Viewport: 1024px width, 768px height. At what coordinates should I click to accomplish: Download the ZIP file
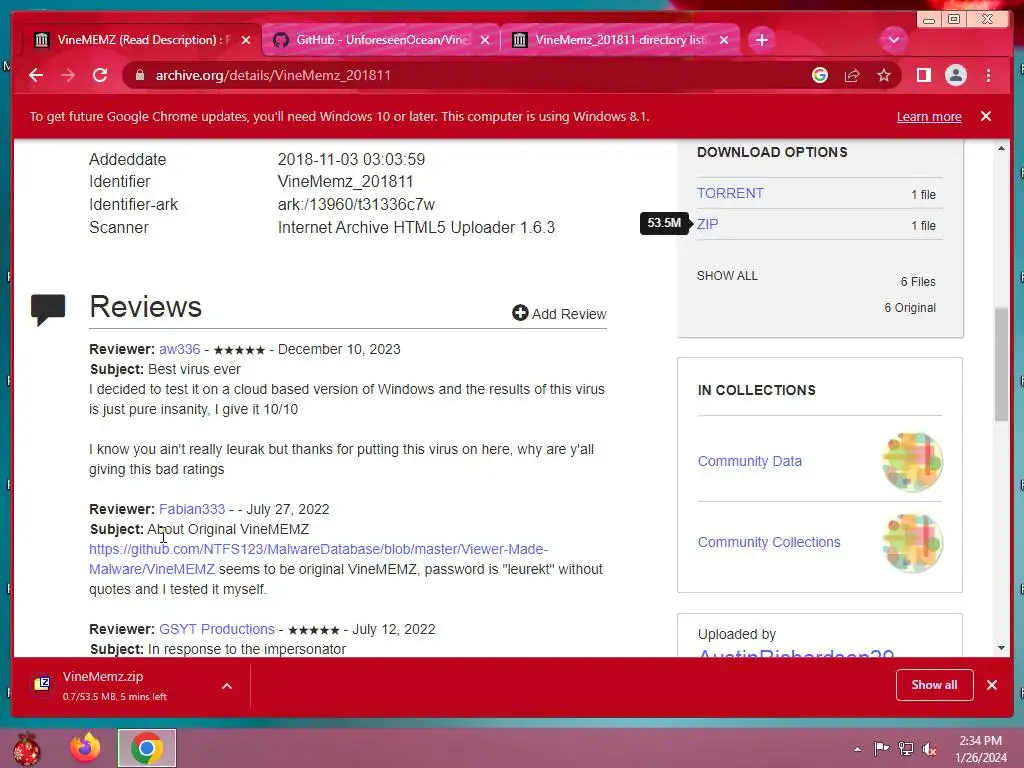tap(707, 224)
